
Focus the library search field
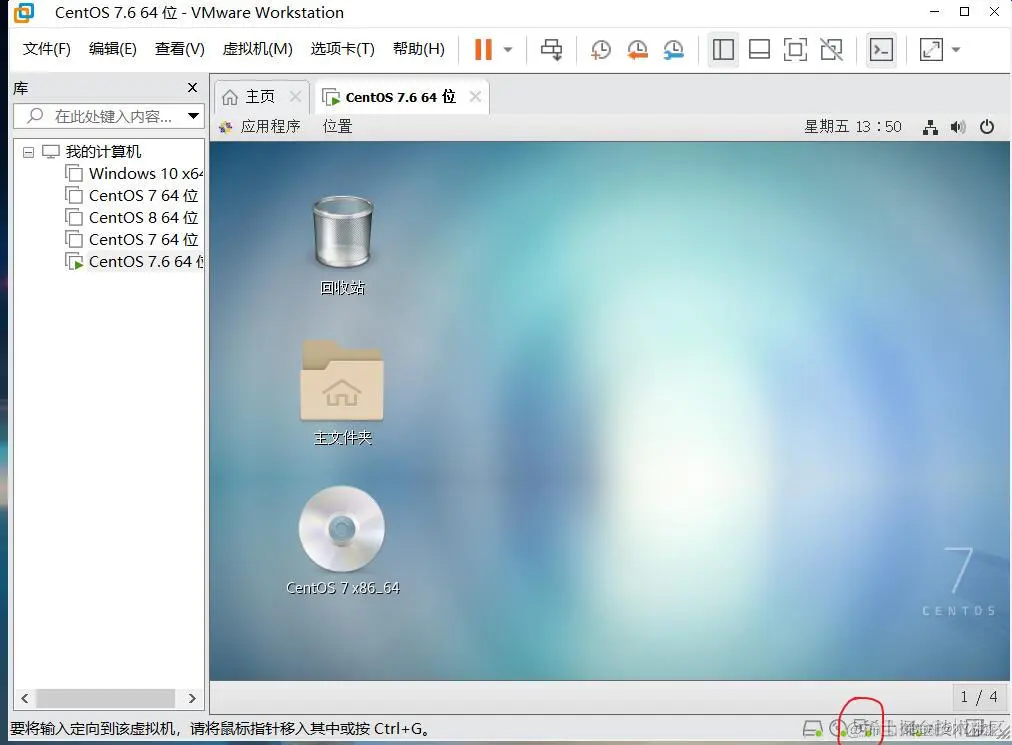pyautogui.click(x=108, y=116)
